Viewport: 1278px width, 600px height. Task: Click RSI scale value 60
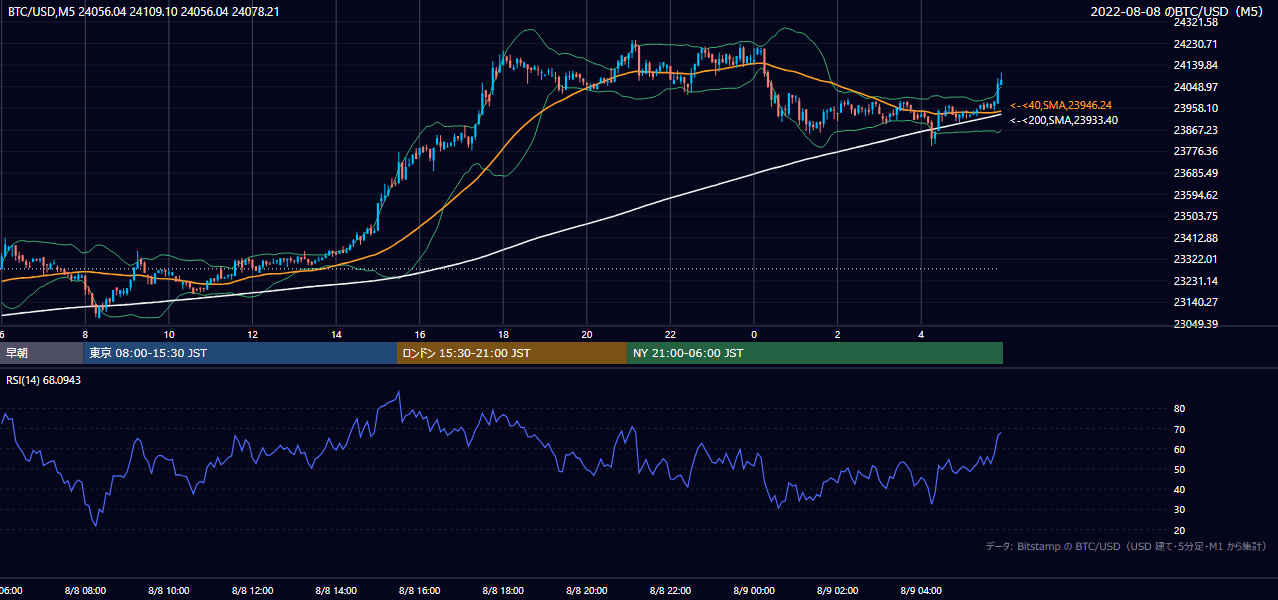(1179, 449)
